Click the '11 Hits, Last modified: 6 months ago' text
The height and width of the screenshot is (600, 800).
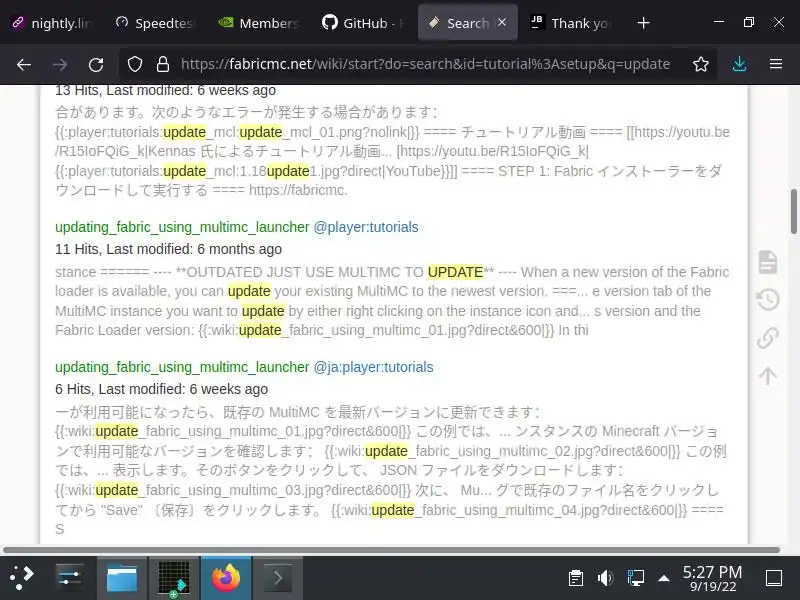click(x=168, y=249)
